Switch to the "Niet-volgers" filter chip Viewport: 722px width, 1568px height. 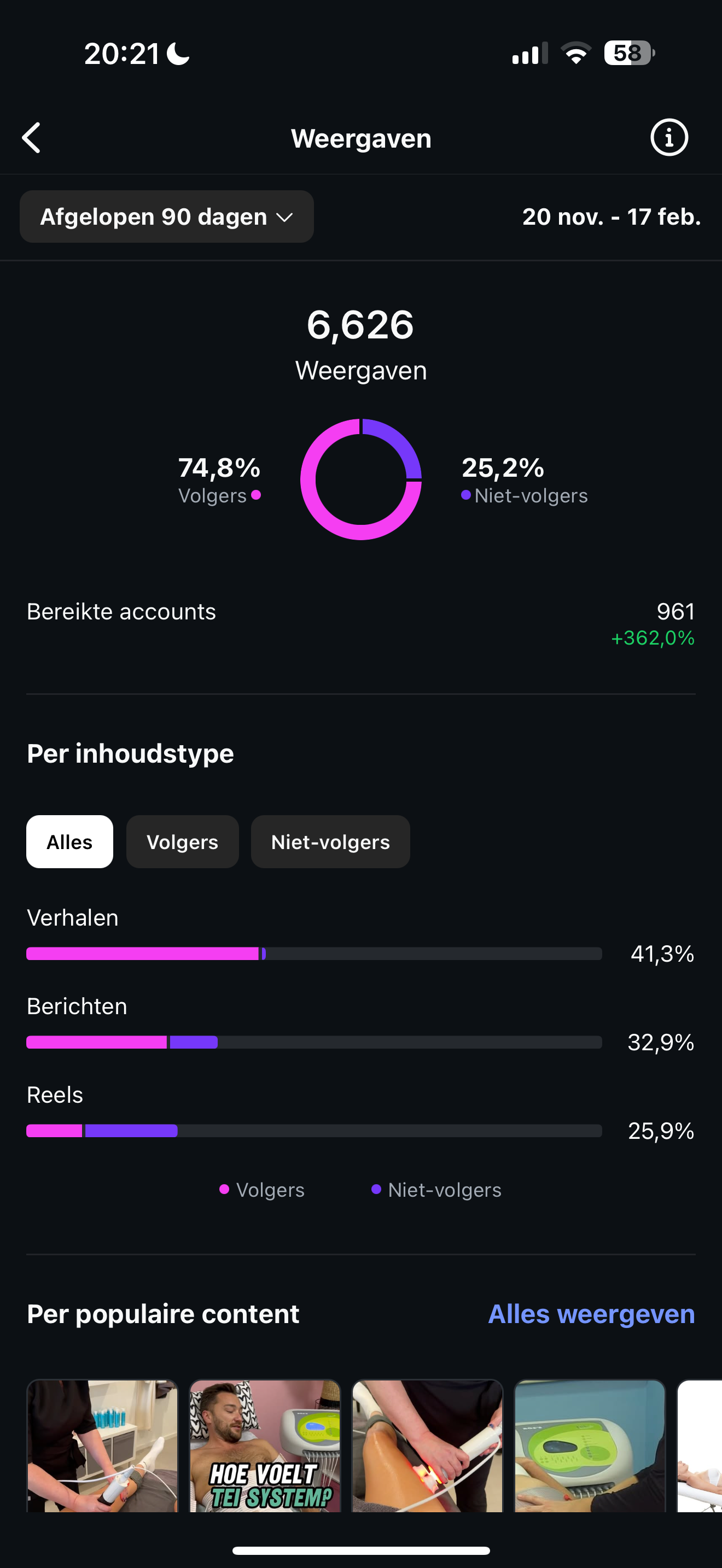coord(330,842)
